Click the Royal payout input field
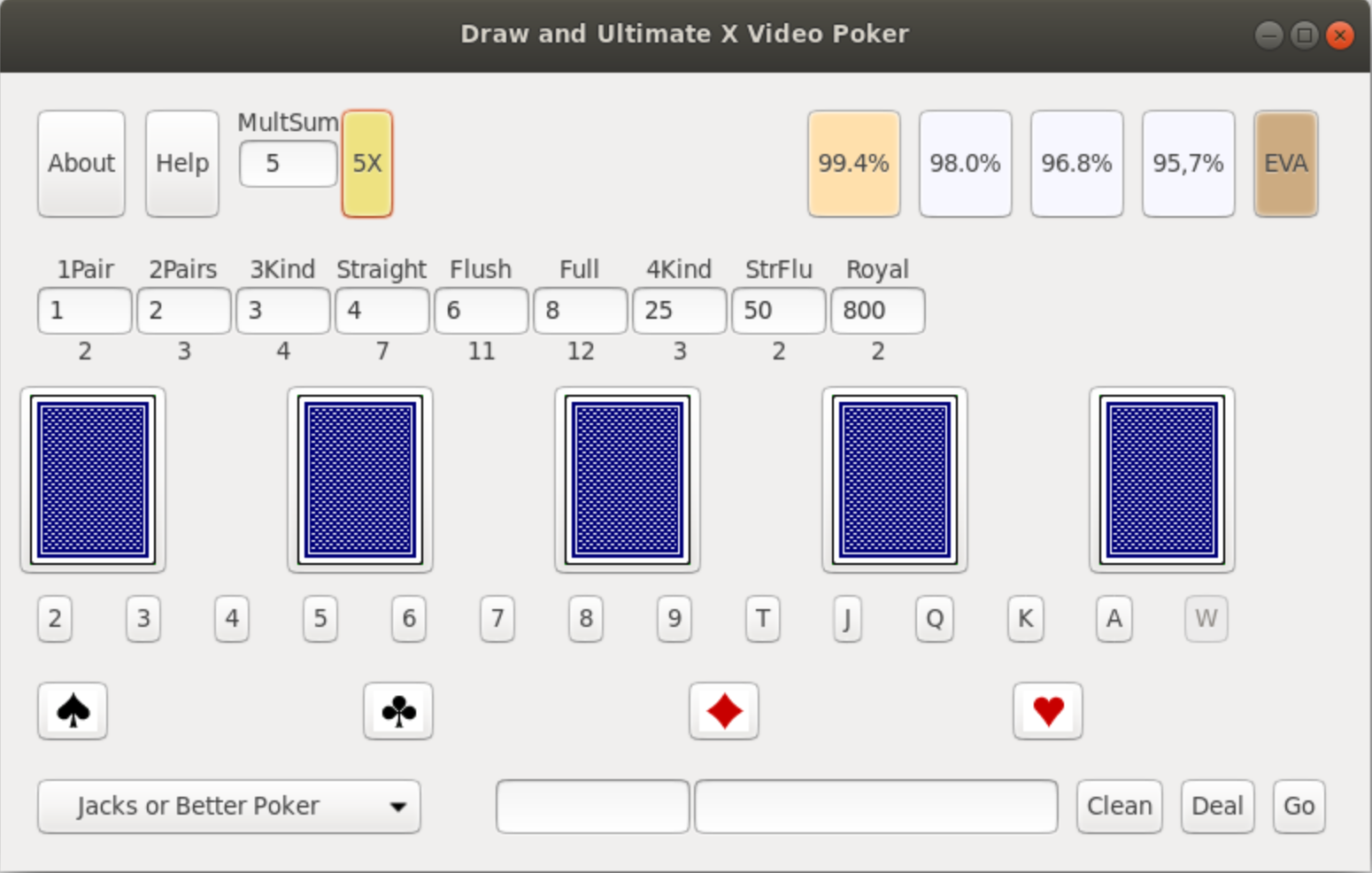 point(877,311)
